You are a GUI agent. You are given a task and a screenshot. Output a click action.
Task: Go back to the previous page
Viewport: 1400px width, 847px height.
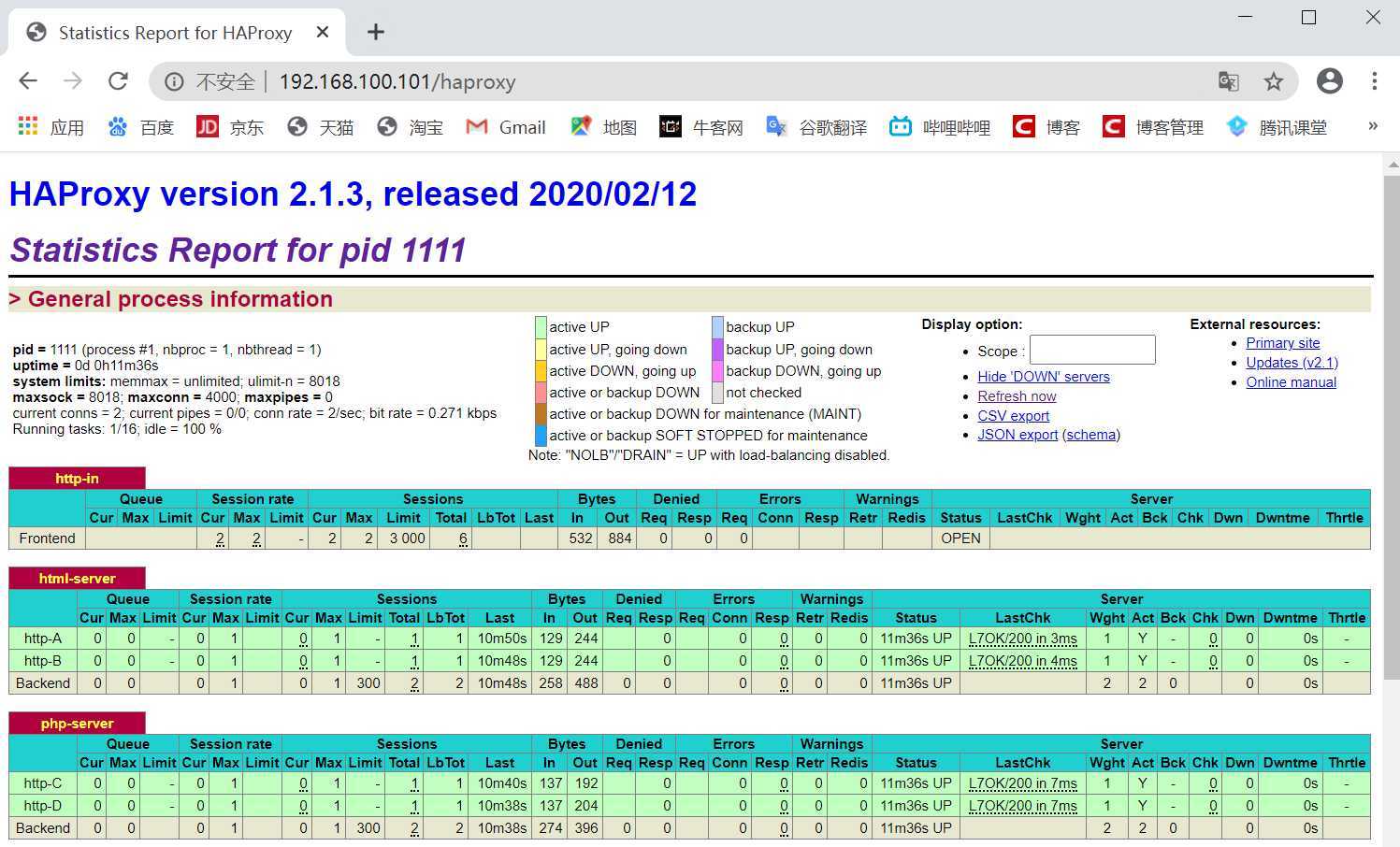(28, 81)
